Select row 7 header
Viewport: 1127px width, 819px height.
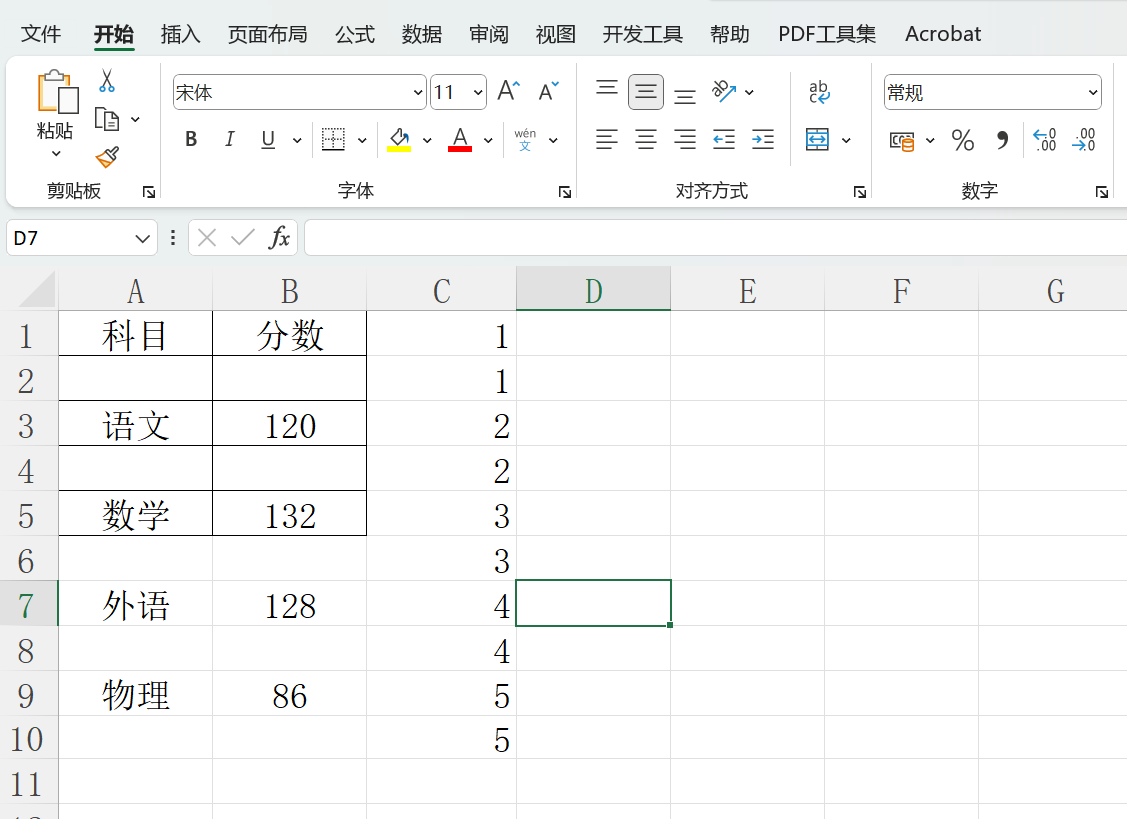(x=27, y=603)
